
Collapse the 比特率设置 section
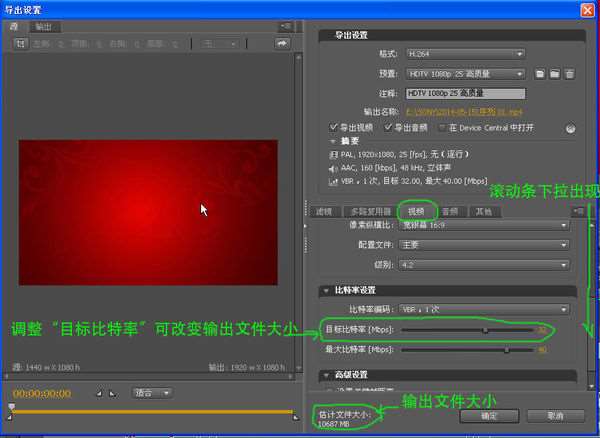326,290
